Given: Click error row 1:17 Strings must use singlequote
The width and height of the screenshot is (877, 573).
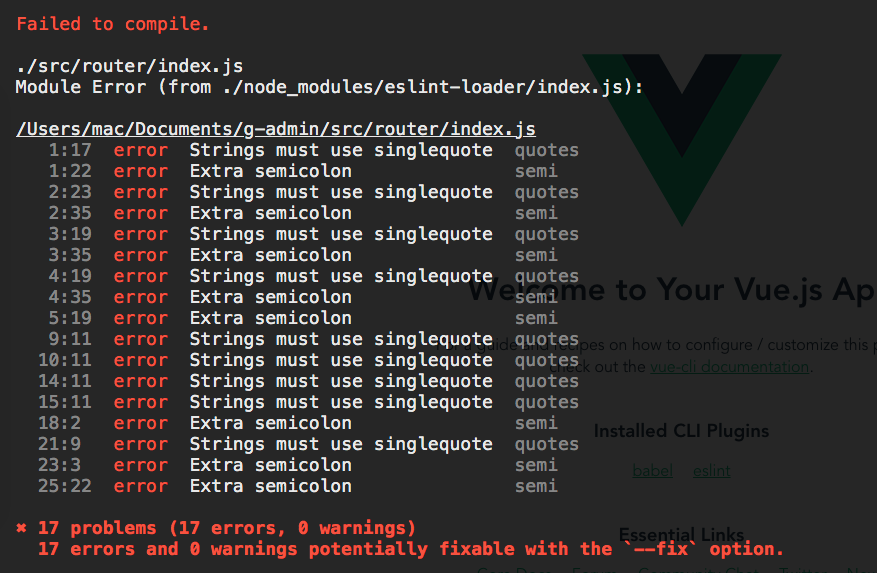Looking at the screenshot, I should click(313, 150).
